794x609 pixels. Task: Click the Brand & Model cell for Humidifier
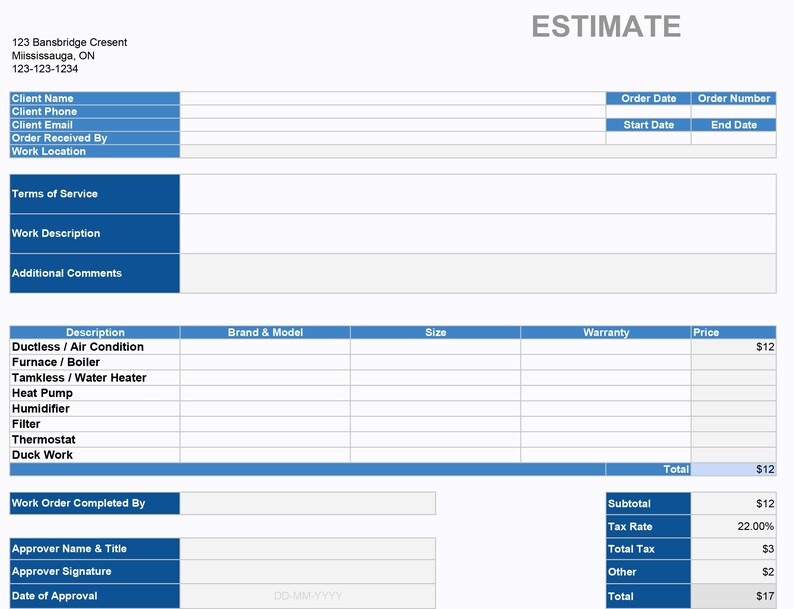pos(265,409)
